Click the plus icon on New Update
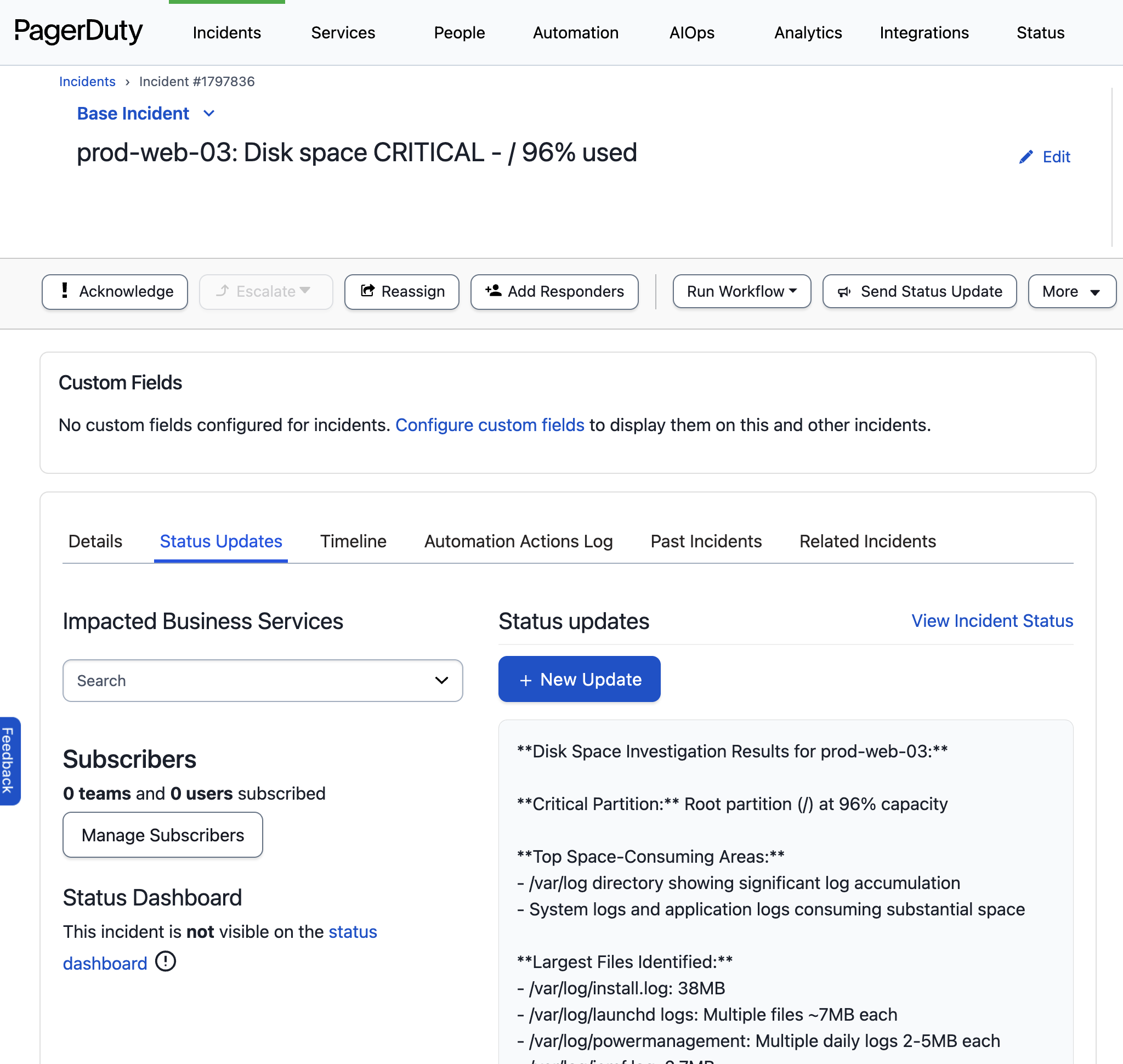 (x=526, y=680)
